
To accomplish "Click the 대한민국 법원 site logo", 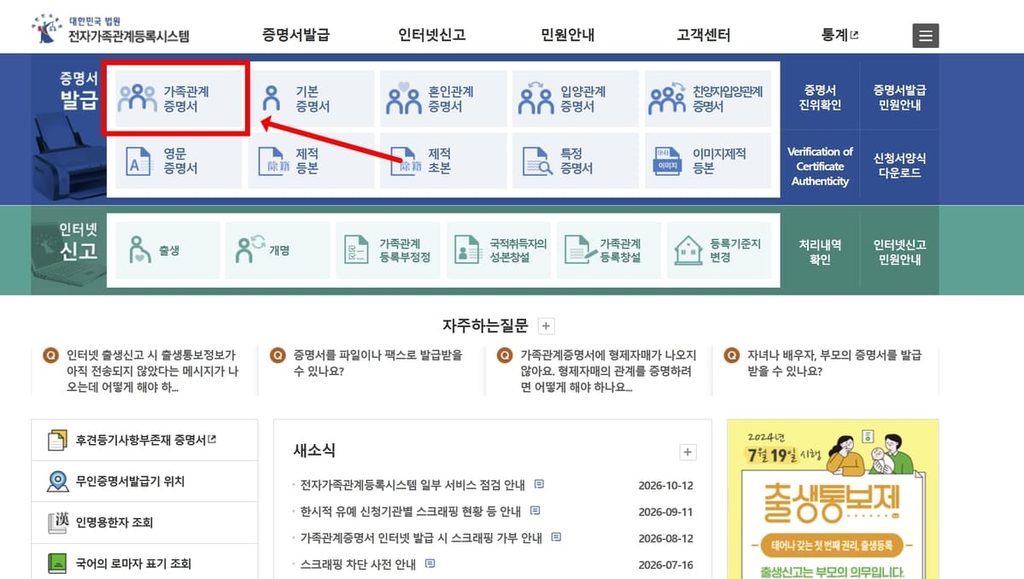I will pos(110,29).
